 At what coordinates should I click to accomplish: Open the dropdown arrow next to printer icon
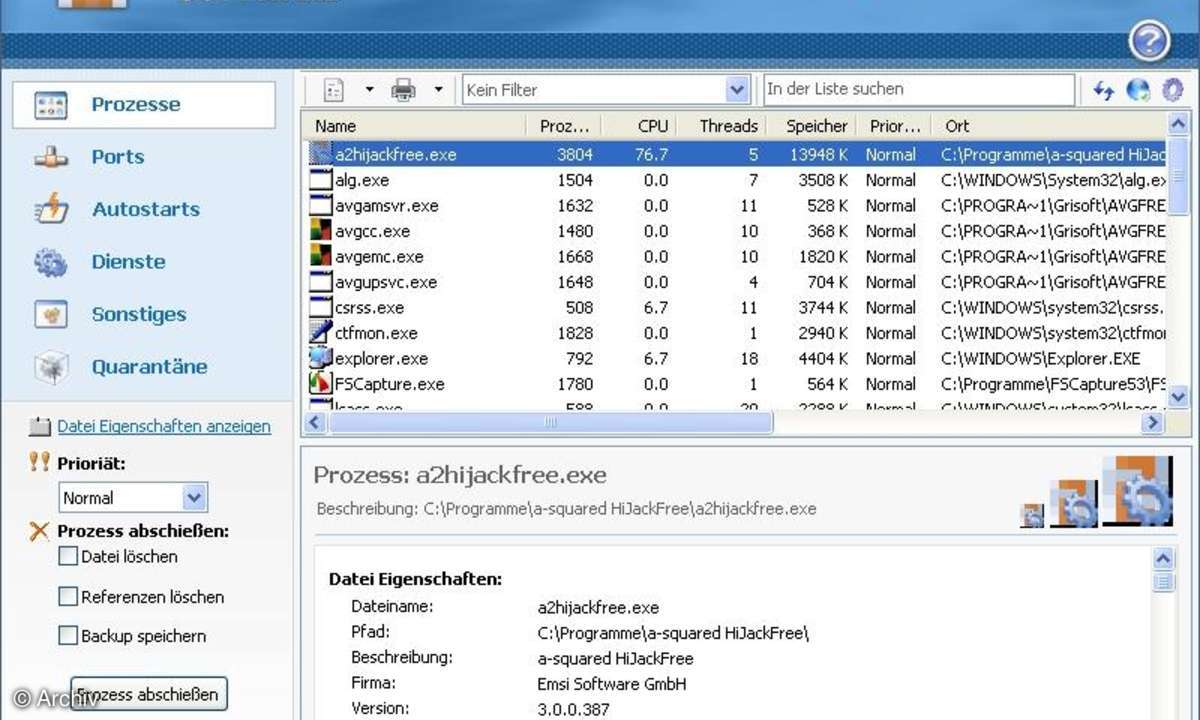438,90
